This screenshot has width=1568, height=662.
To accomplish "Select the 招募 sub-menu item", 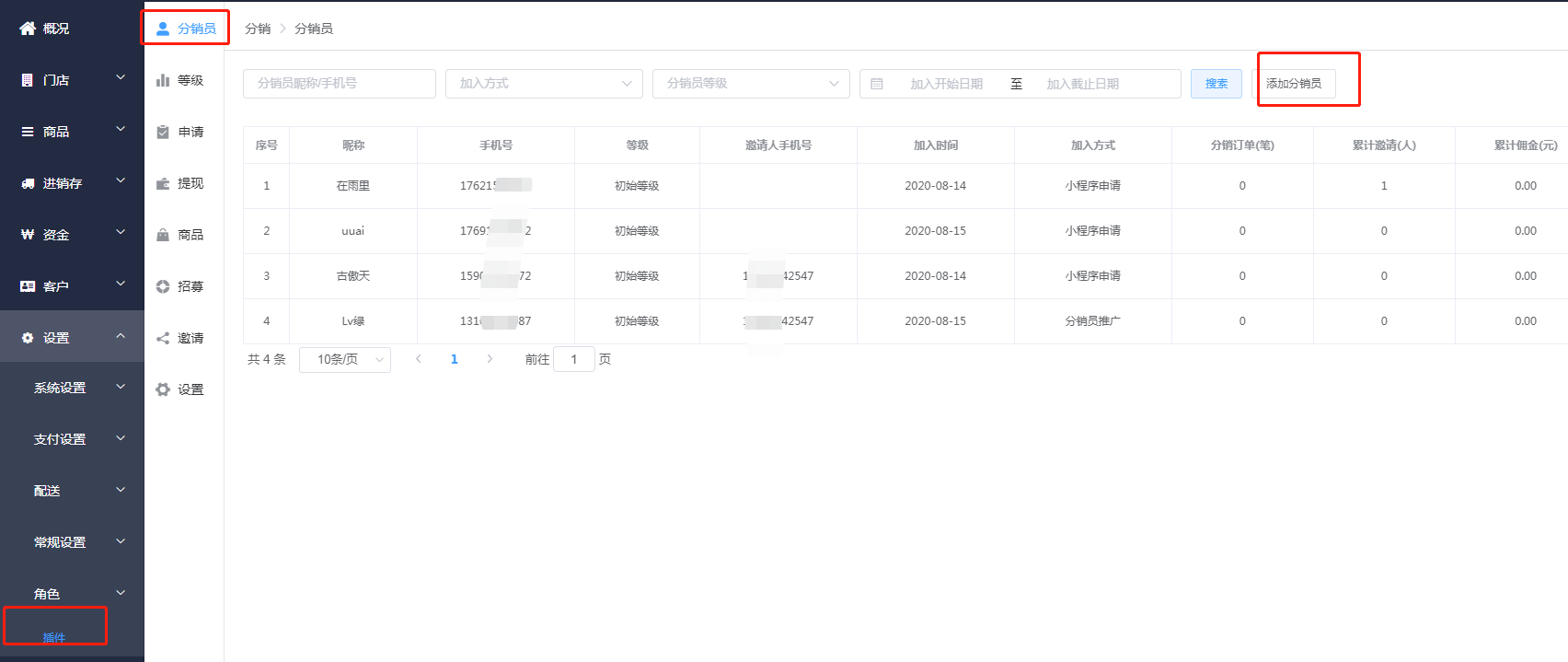I will click(x=190, y=286).
